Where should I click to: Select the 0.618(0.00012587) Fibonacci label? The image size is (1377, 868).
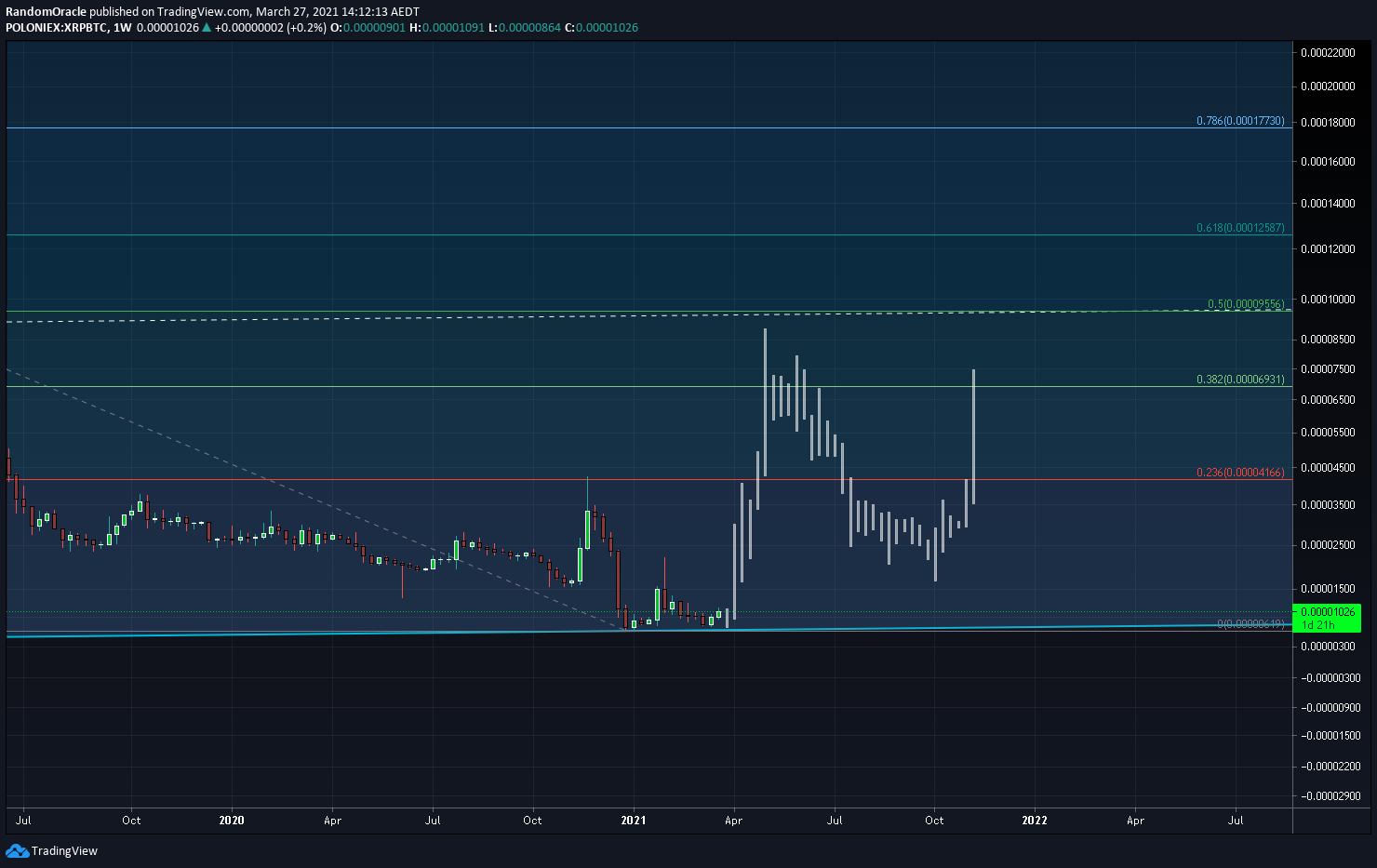[x=1240, y=228]
